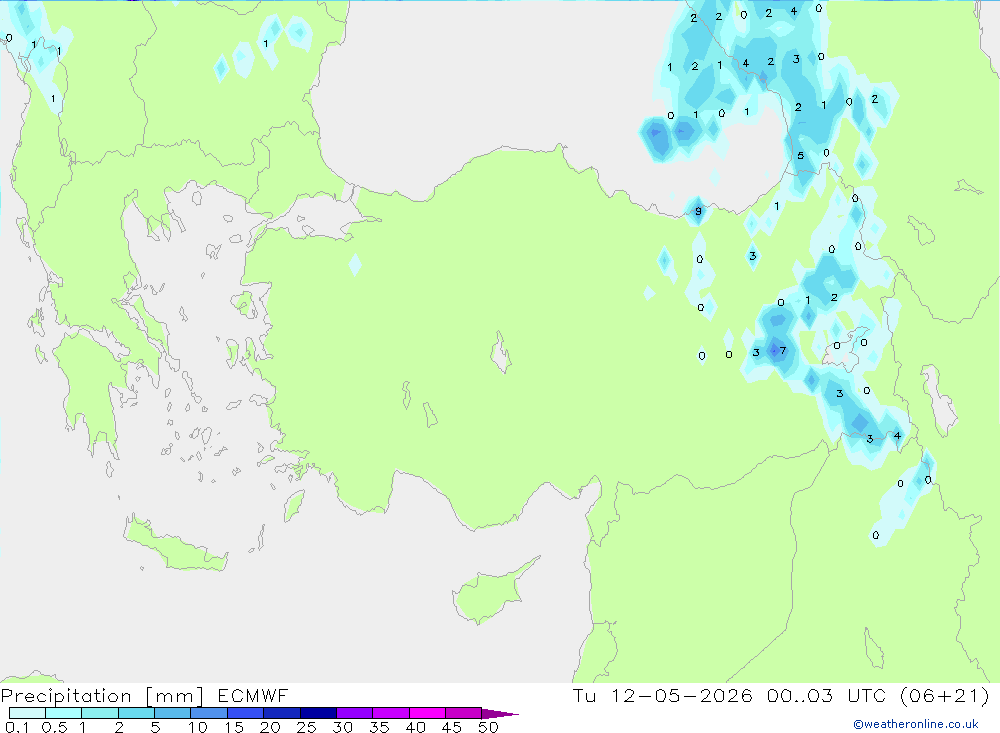Click the "10" legend scale label

click(198, 727)
